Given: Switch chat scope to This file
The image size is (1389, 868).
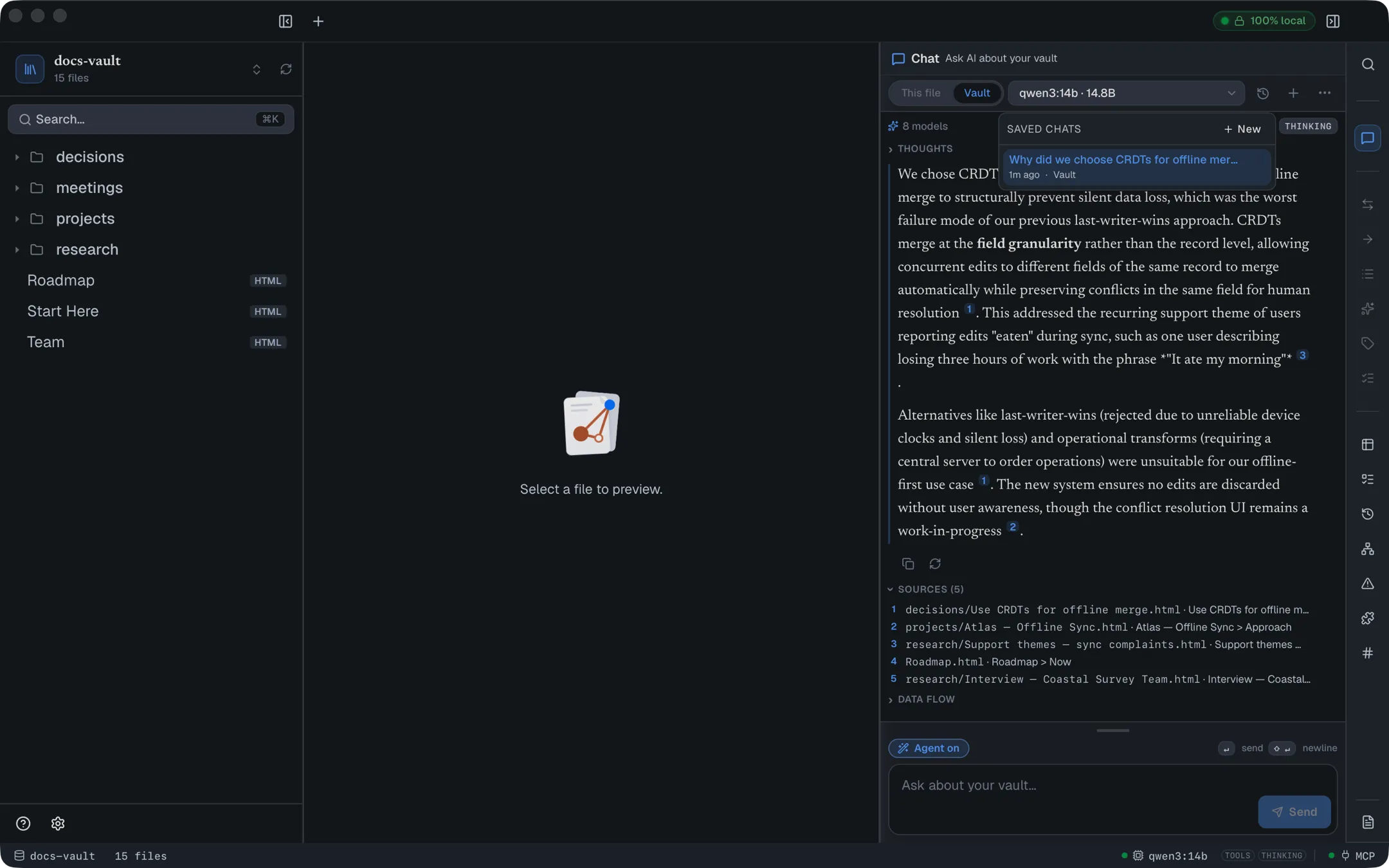Looking at the screenshot, I should click(921, 93).
